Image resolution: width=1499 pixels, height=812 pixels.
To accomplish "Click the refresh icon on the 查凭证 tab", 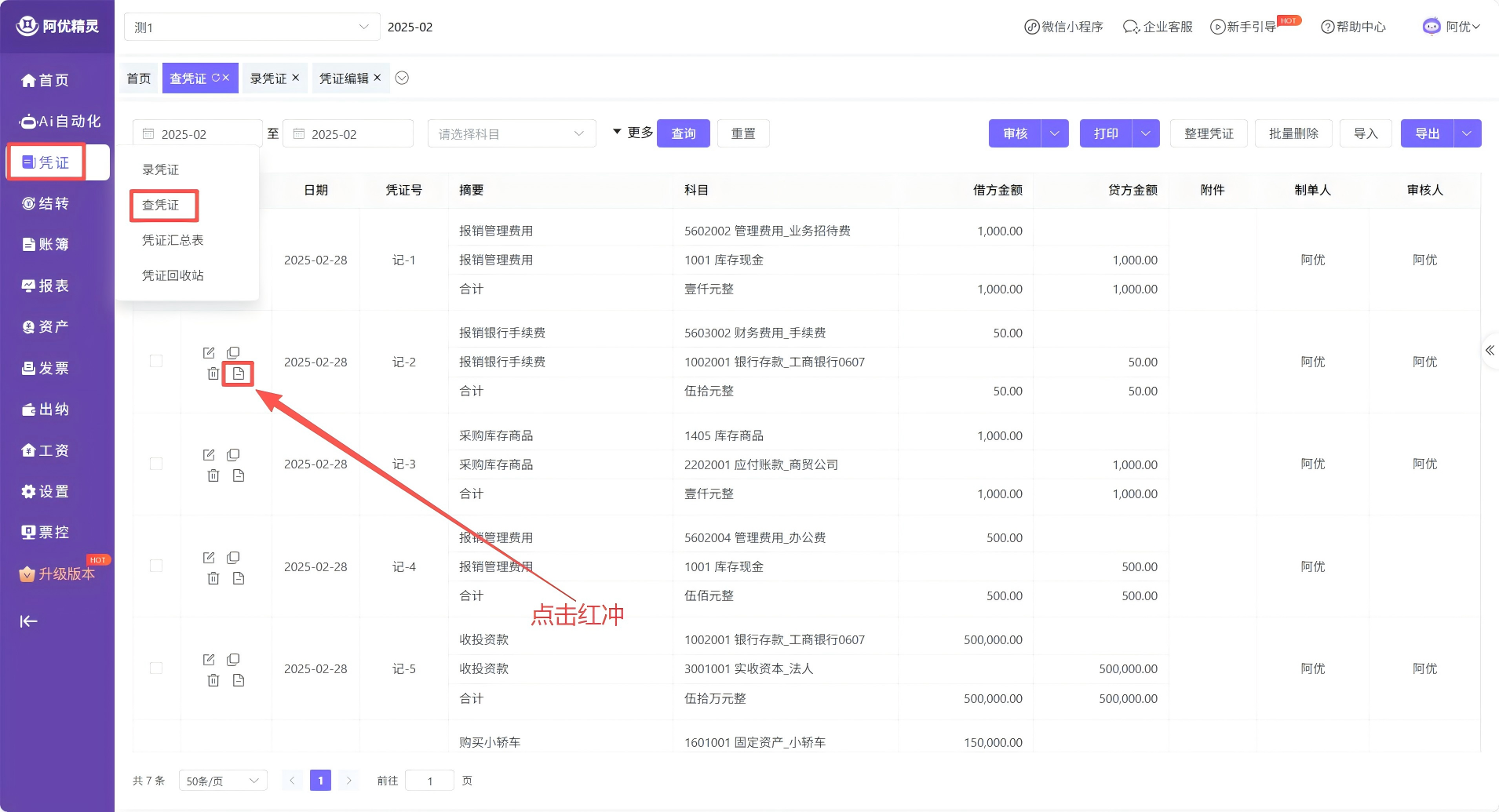I will (x=216, y=78).
